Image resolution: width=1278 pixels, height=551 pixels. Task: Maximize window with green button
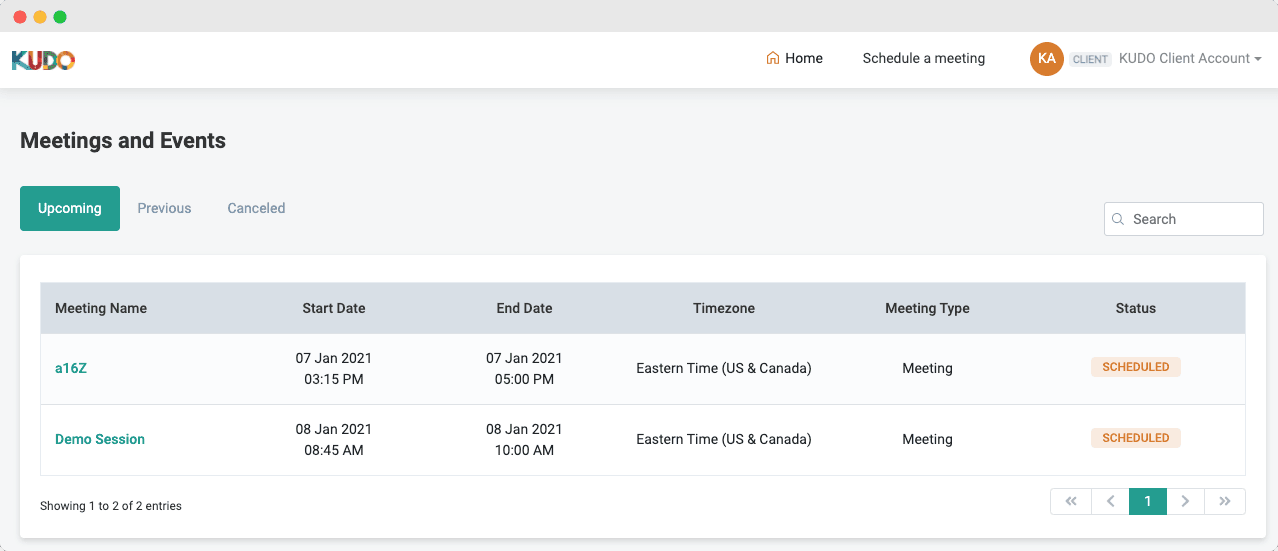coord(60,17)
